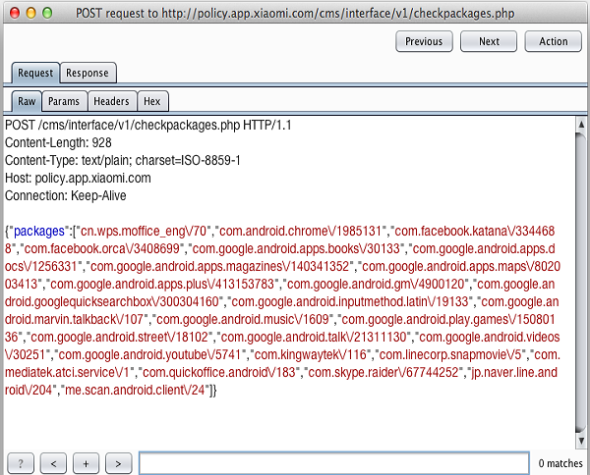Click the previous match arrow button

[x=53, y=463]
